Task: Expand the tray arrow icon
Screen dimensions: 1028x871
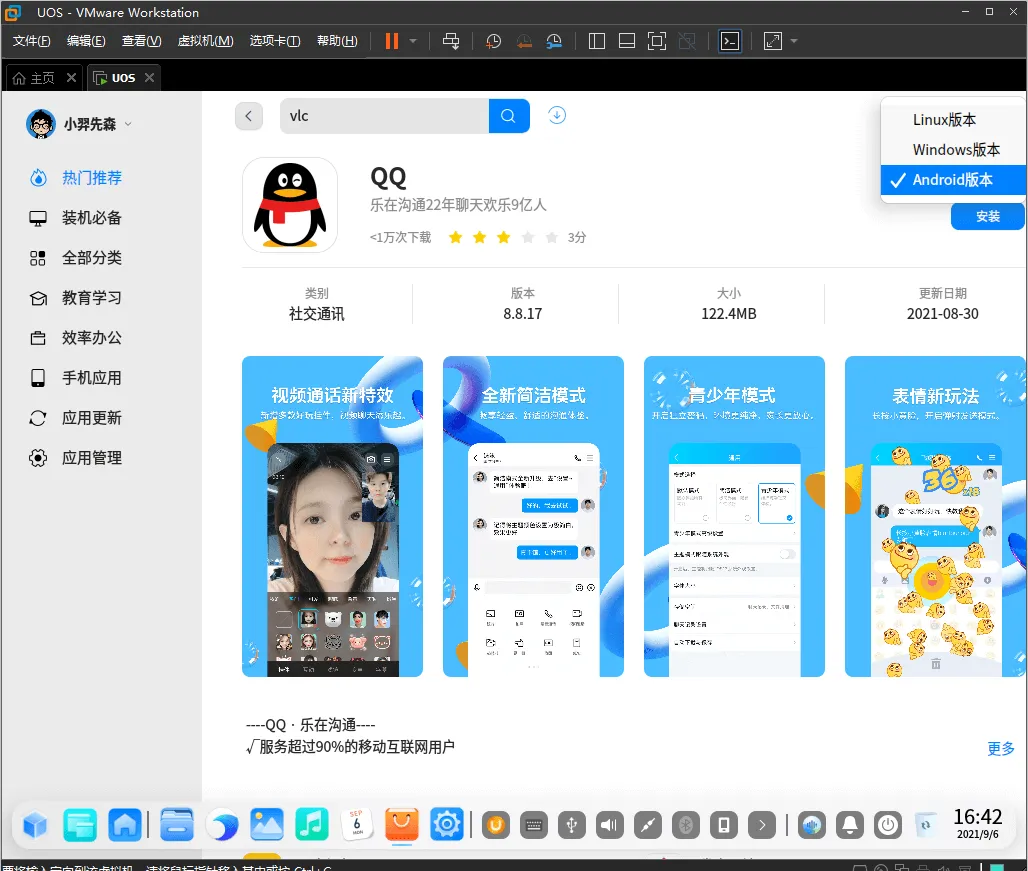Action: (x=762, y=825)
